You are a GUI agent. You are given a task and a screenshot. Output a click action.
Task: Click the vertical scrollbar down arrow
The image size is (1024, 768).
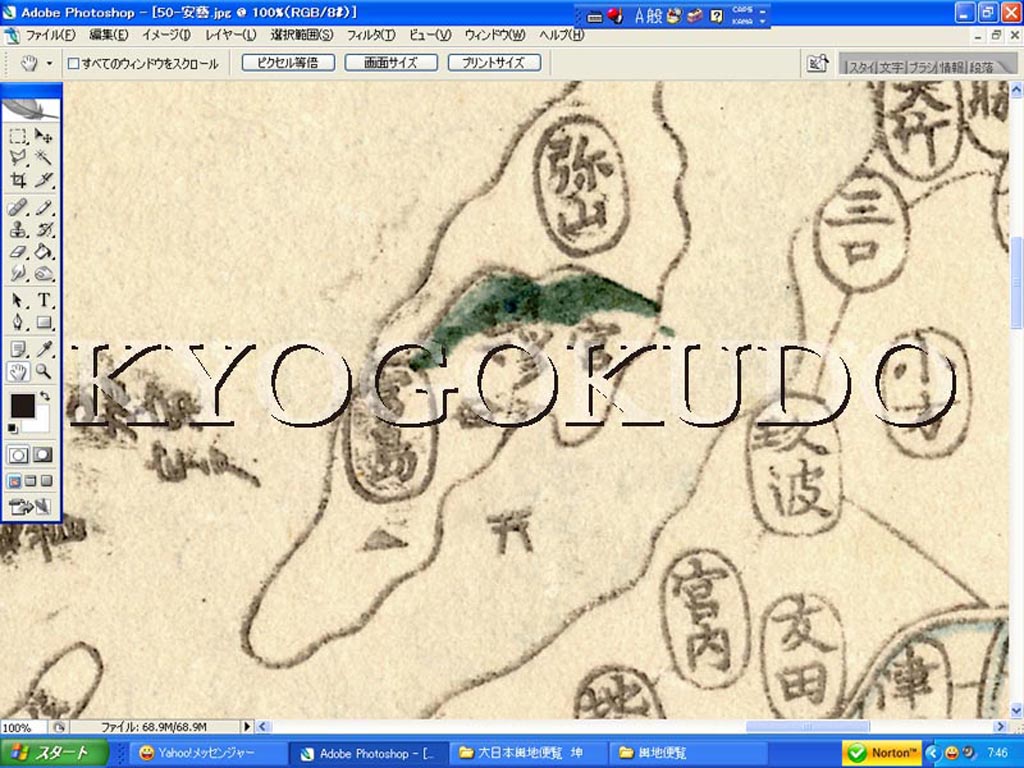1016,711
